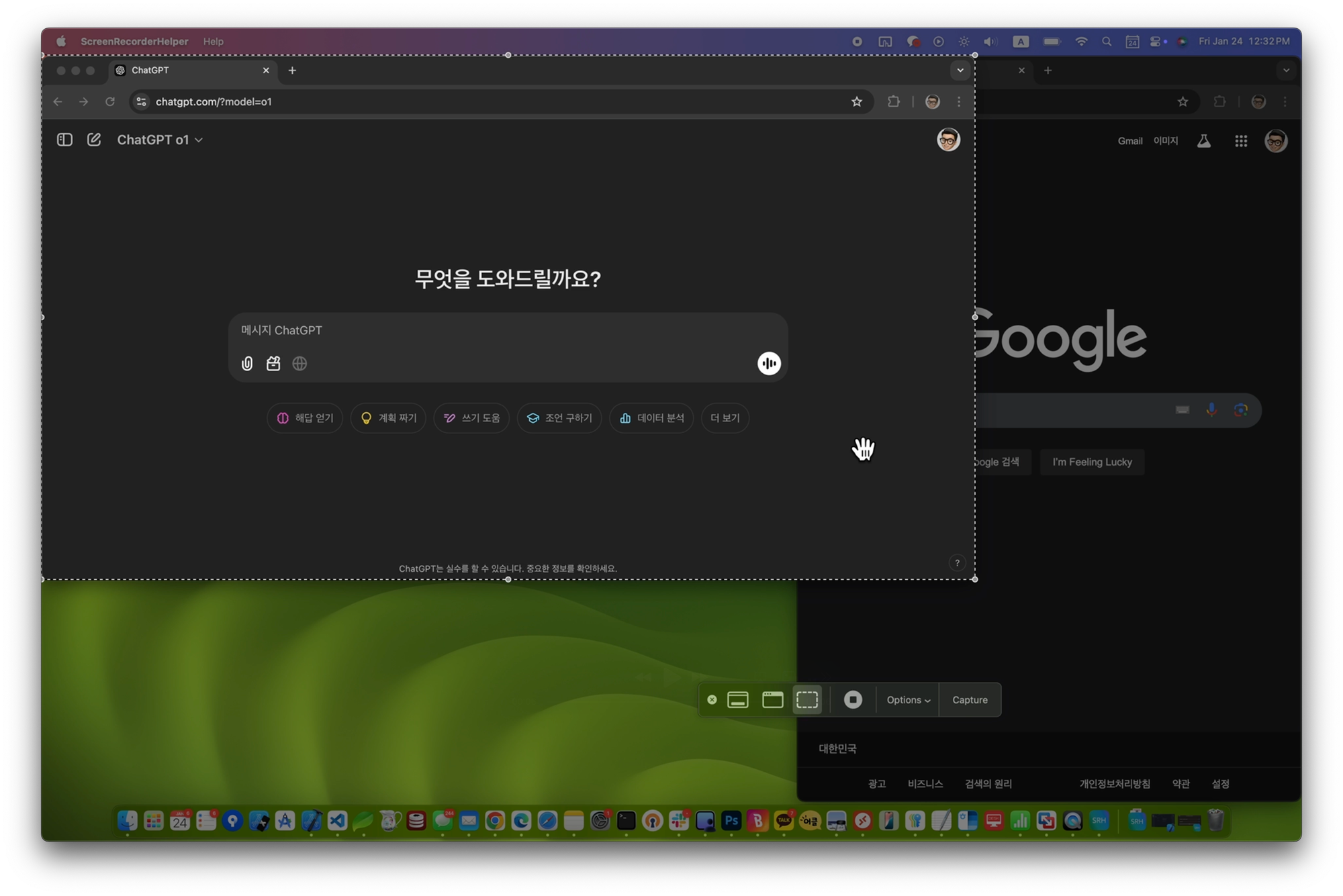Click the 데이터 분석 suggestion chip
Screen dimensions: 1343x896
coord(651,417)
